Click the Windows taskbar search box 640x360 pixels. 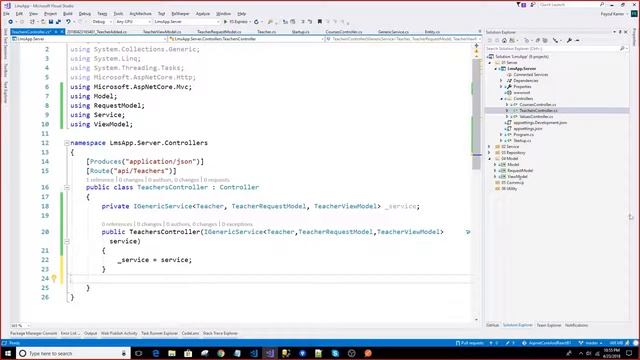(x=73, y=353)
